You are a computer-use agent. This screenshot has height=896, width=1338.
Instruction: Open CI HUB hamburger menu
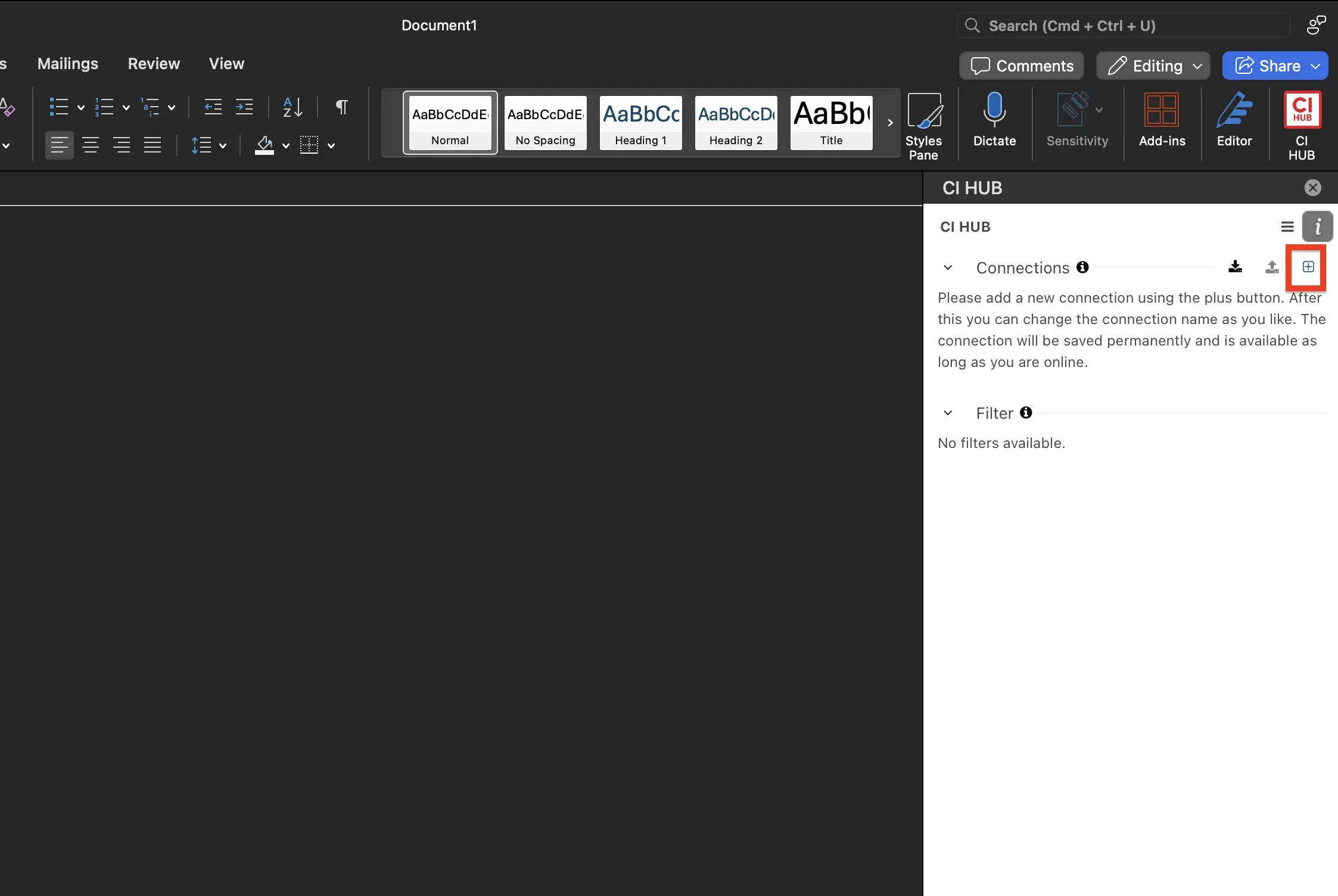coord(1287,227)
